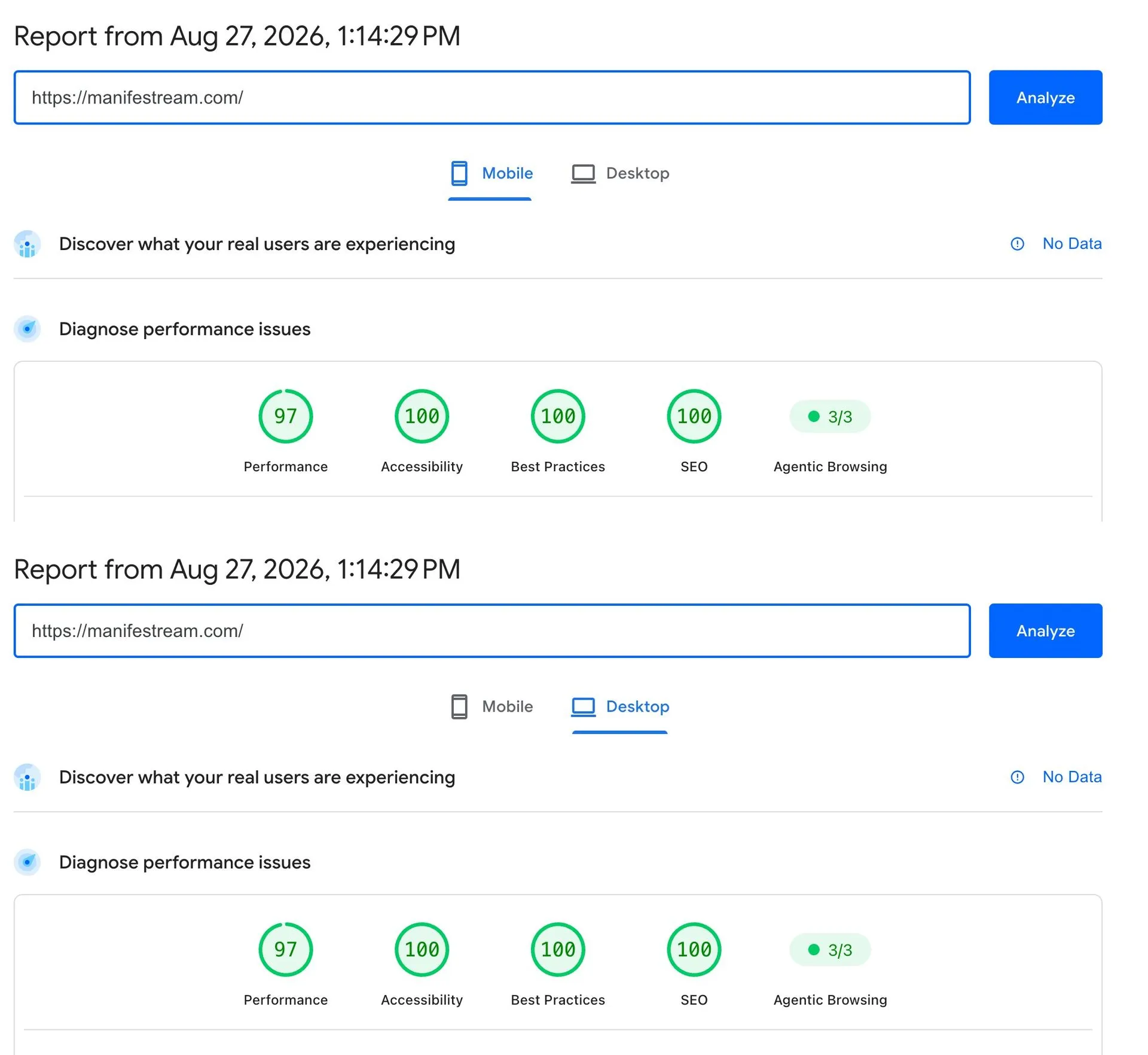Screen dimensions: 1148x1055
Task: Click the 'SEO' label in the top report
Action: pos(694,467)
